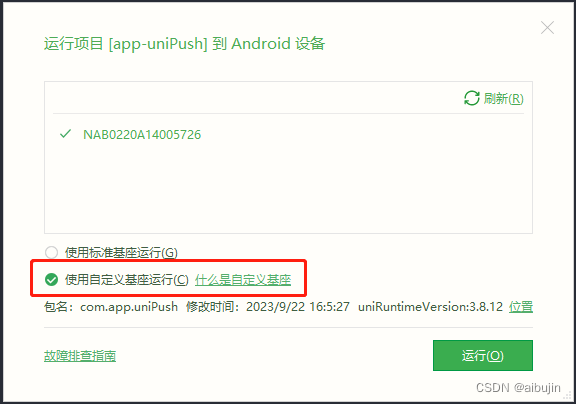Image resolution: width=576 pixels, height=404 pixels.
Task: Click the green checked custom base radio icon
Action: click(x=51, y=280)
